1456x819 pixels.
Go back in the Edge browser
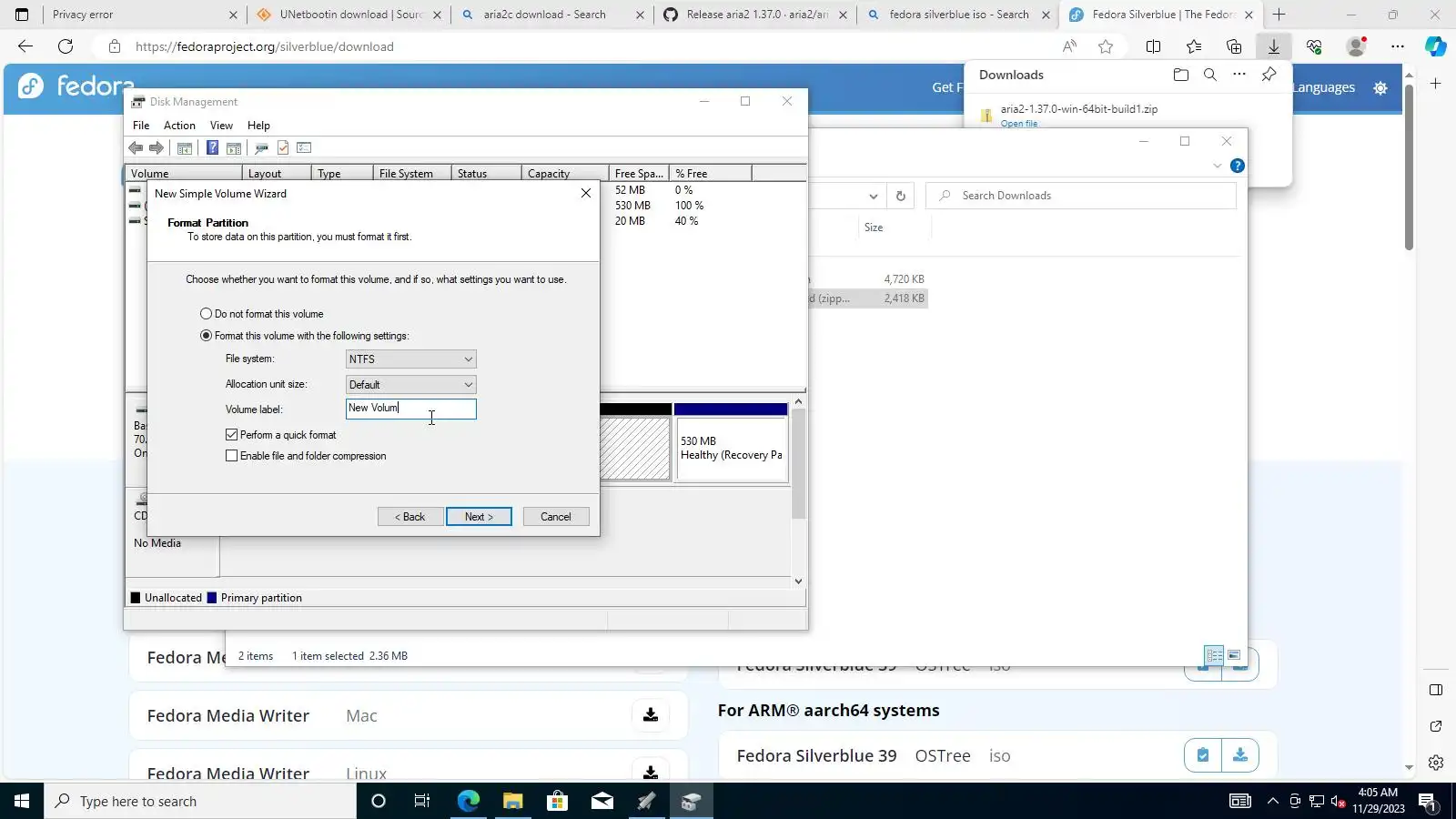25,46
